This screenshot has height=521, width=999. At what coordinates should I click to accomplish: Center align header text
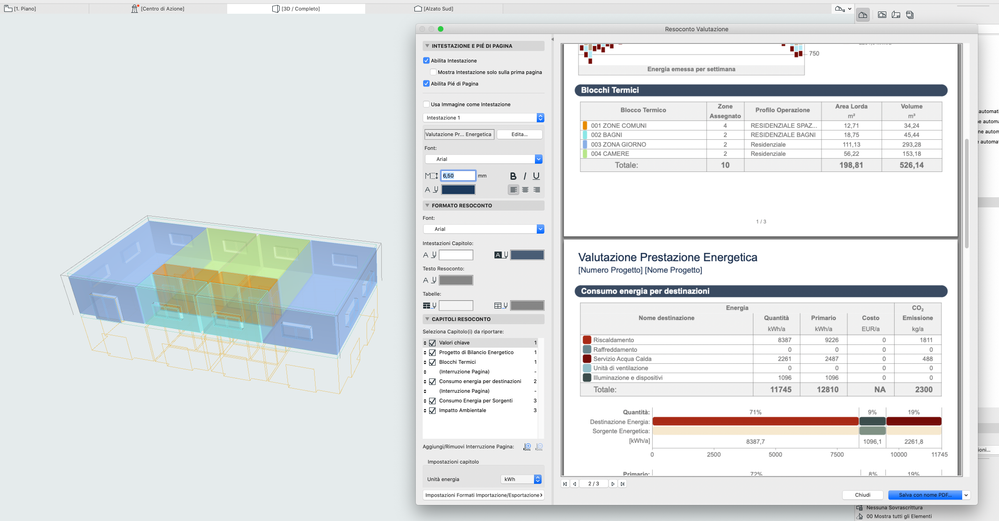click(525, 190)
